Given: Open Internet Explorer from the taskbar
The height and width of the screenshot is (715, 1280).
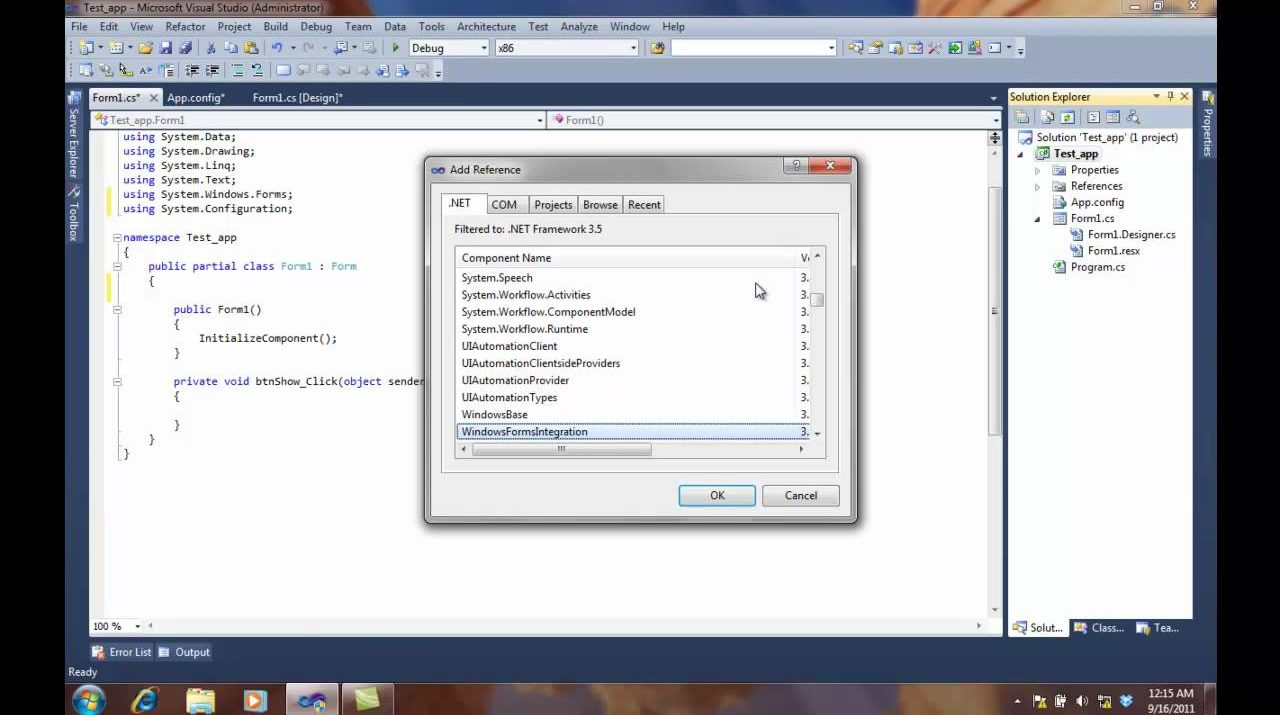Looking at the screenshot, I should point(145,699).
